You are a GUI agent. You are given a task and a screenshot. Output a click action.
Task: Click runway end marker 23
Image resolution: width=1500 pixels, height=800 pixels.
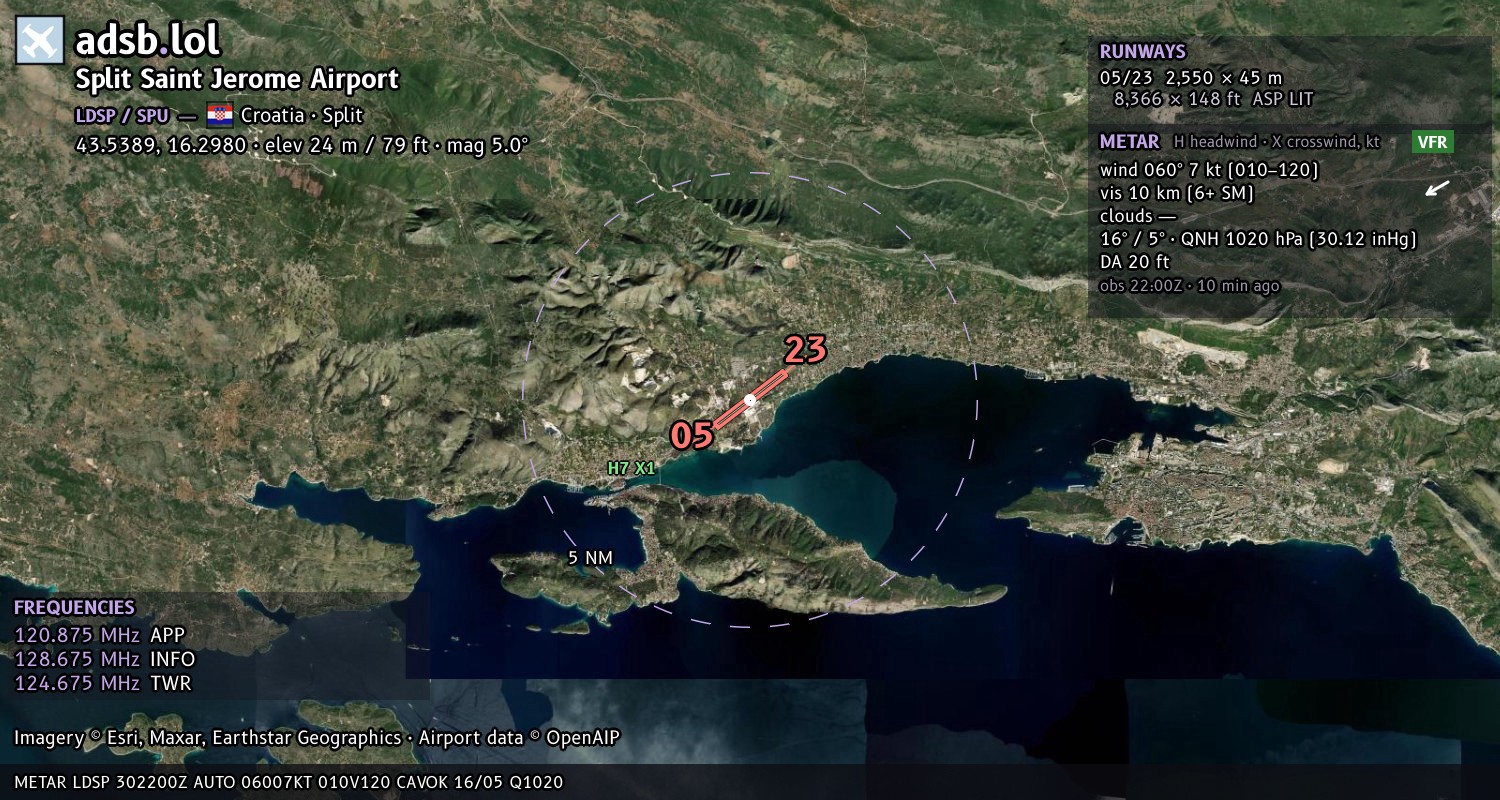coord(805,350)
